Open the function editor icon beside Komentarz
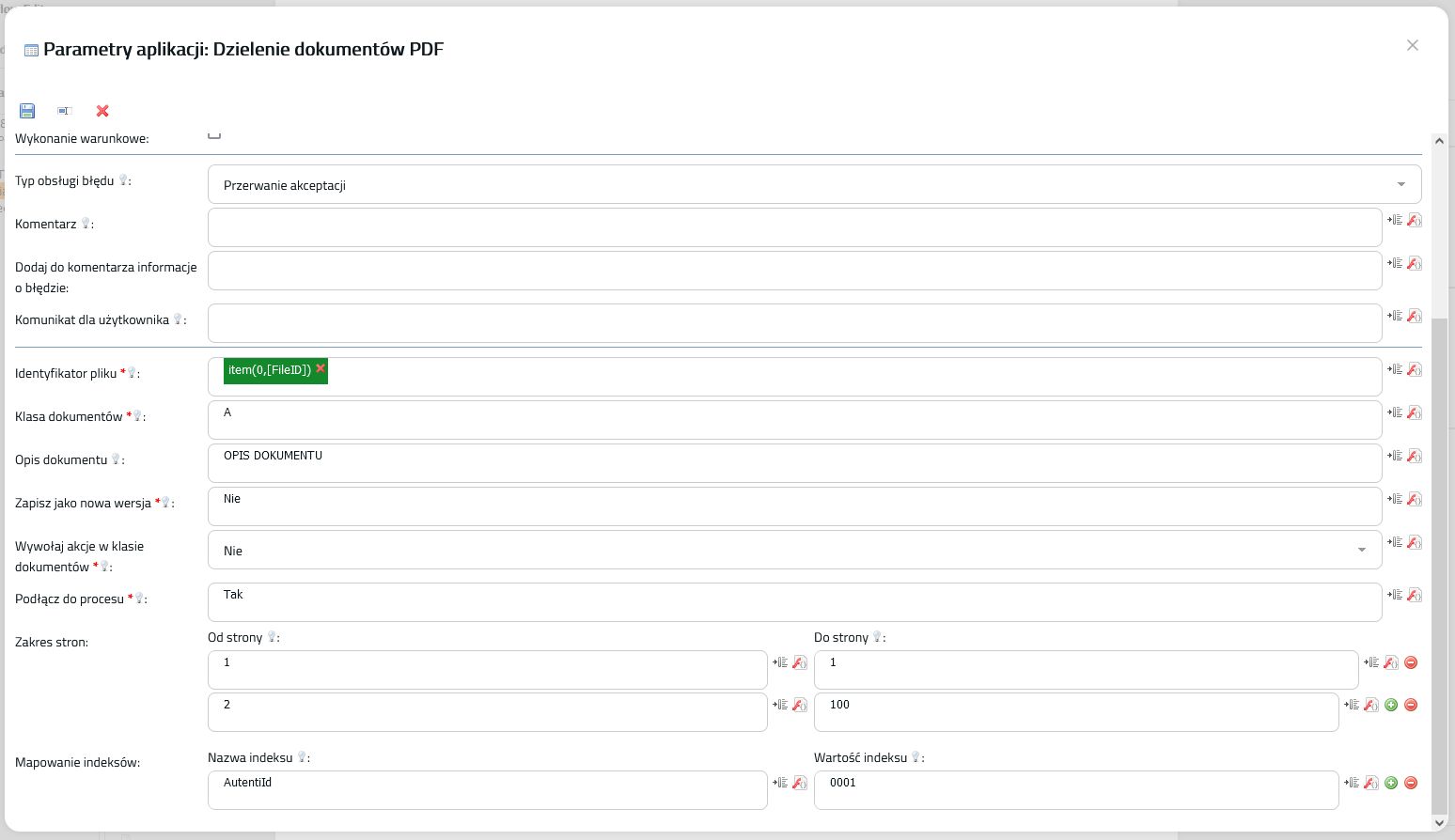 coord(1414,220)
